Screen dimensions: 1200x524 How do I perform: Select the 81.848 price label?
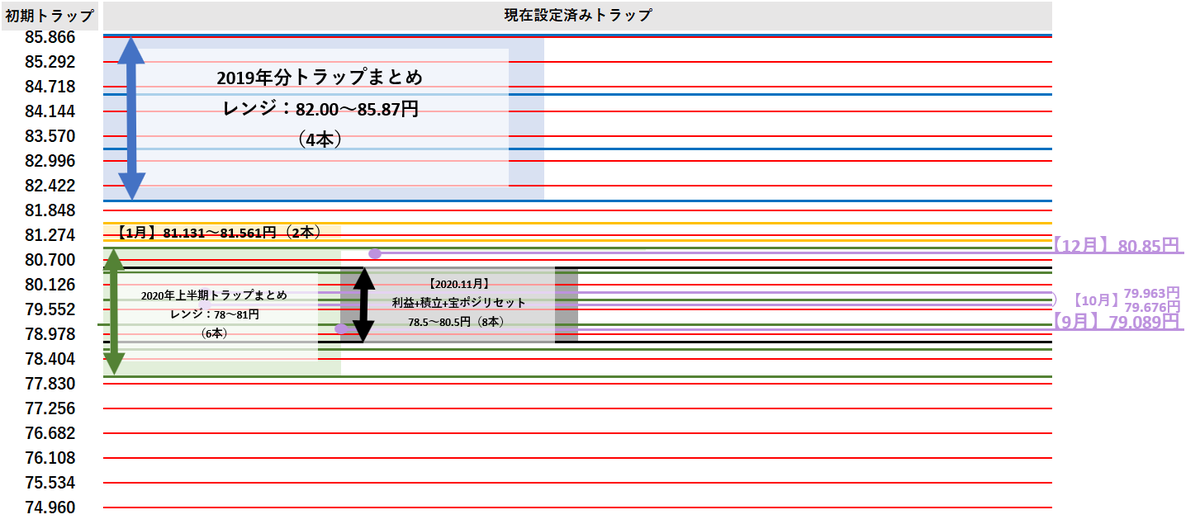click(49, 211)
